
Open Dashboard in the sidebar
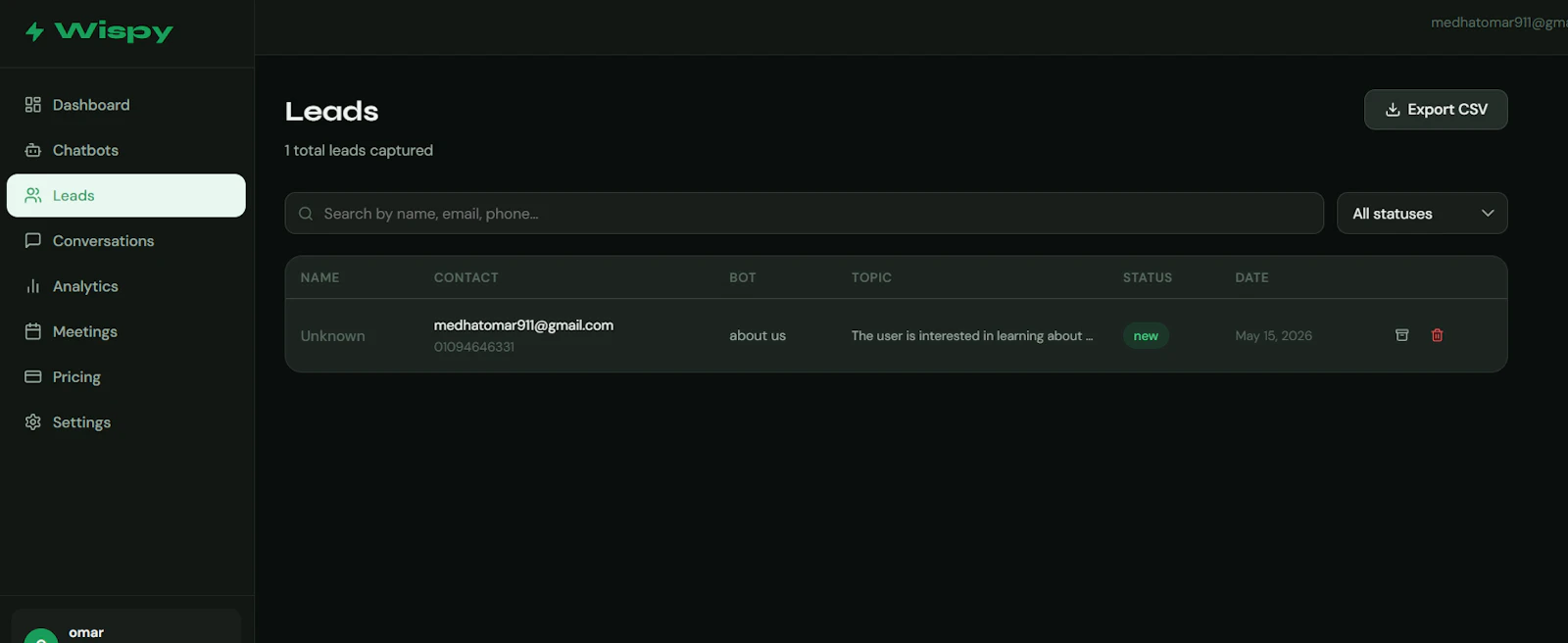(x=126, y=105)
